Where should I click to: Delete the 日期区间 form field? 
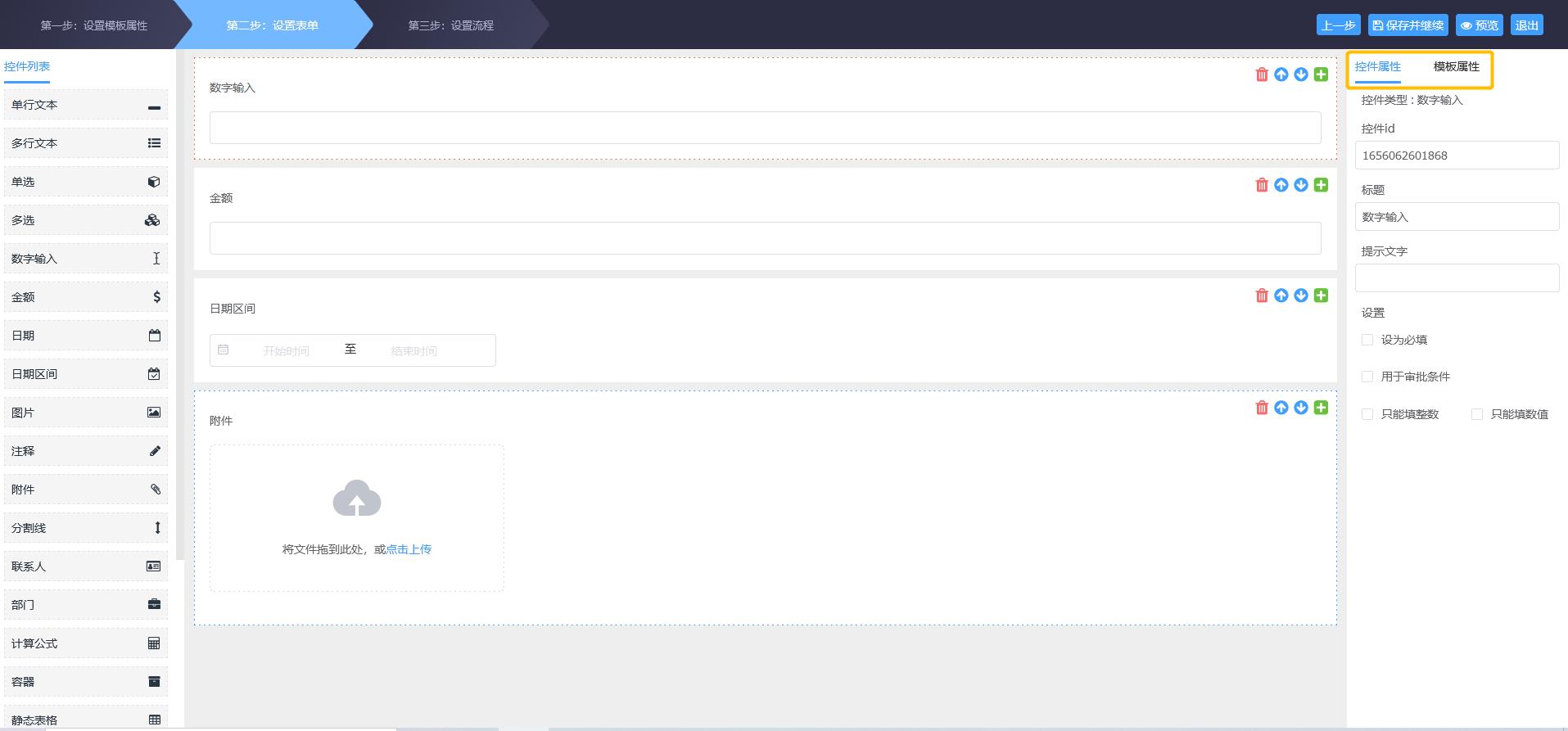click(x=1262, y=296)
